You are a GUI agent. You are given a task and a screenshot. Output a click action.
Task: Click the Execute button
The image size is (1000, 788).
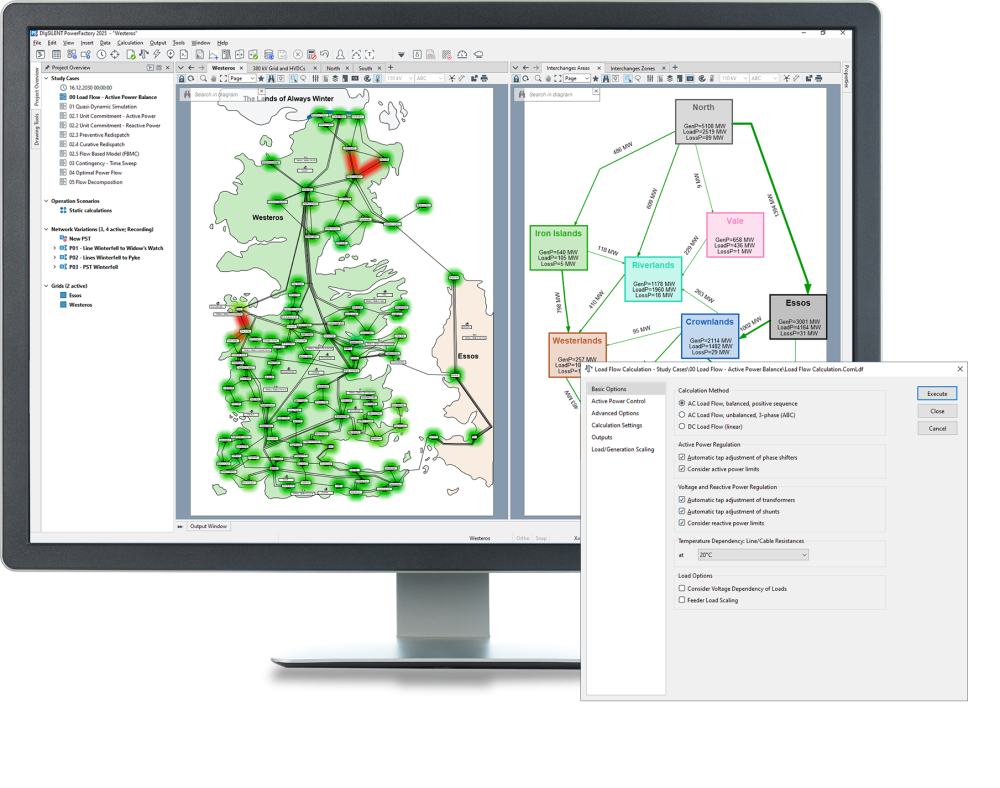coord(937,394)
